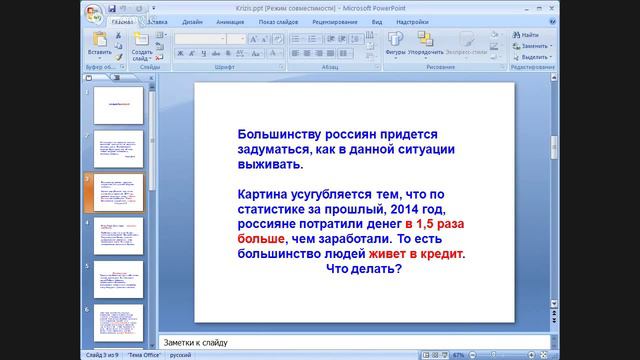Click into Заметки к слайду notes field
This screenshot has width=640, height=360.
(x=354, y=342)
